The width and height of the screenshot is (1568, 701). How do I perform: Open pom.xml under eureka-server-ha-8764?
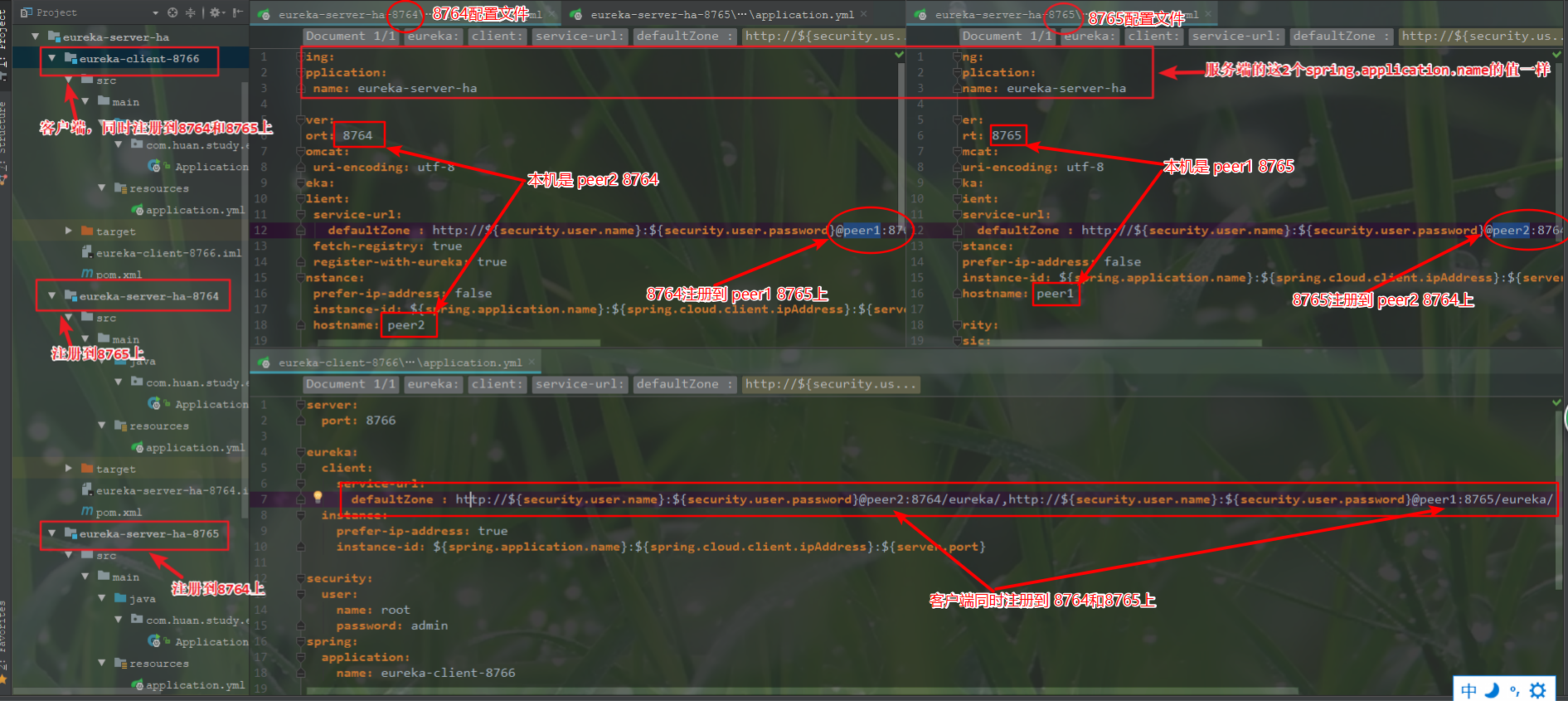(x=112, y=512)
